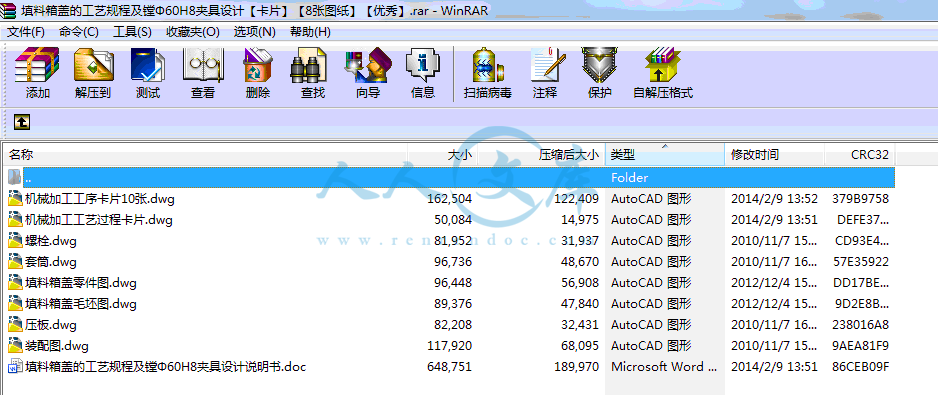Viewport: 938px width, 395px height.
Task: Click the 添加 (Add) toolbar icon
Action: click(x=37, y=73)
